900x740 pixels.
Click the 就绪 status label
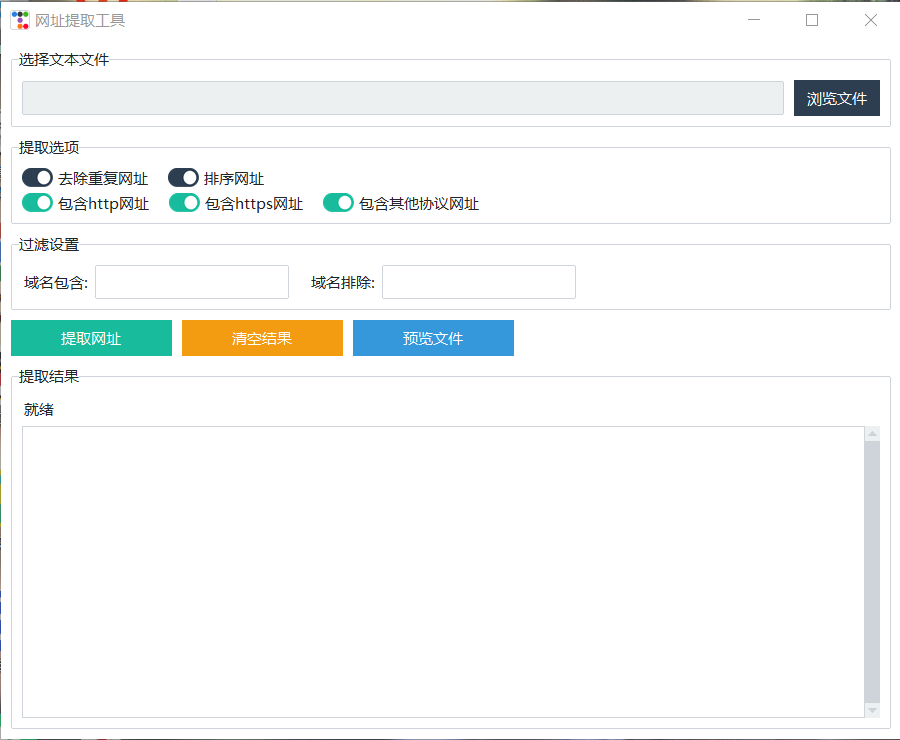pyautogui.click(x=39, y=409)
